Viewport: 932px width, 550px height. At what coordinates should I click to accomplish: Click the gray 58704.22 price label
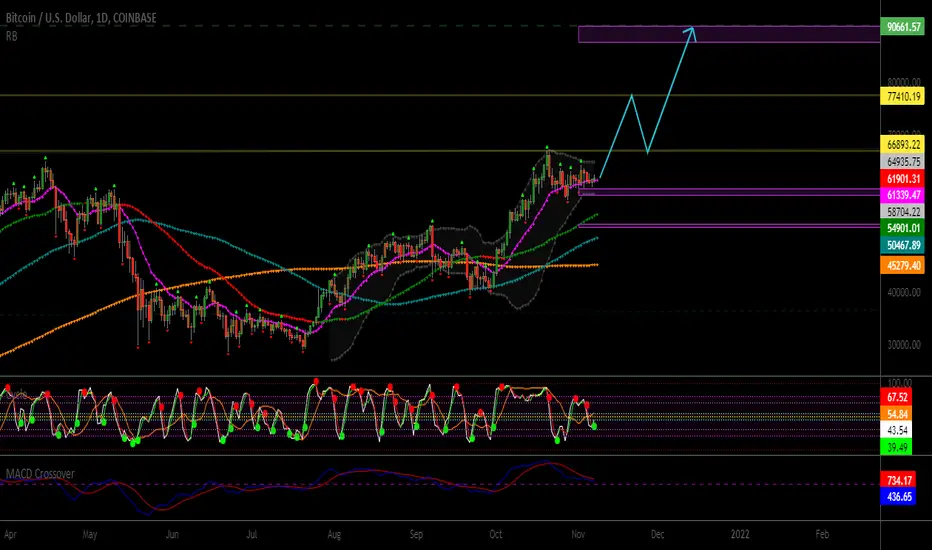(x=902, y=212)
